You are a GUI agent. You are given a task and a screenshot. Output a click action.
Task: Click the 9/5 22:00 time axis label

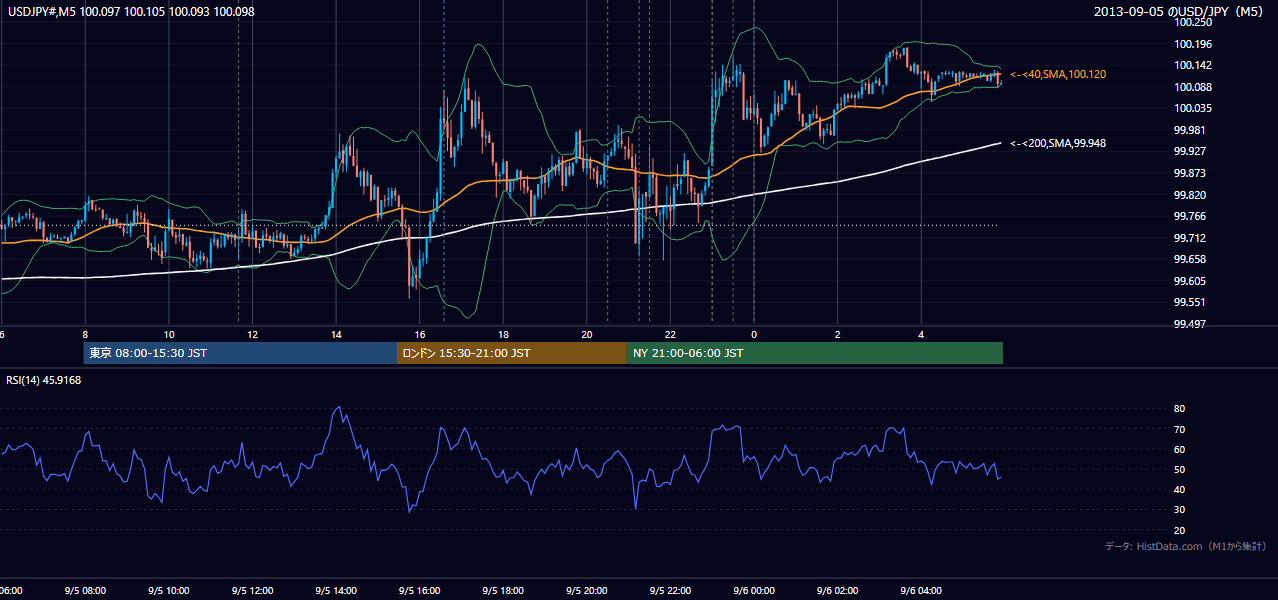670,591
